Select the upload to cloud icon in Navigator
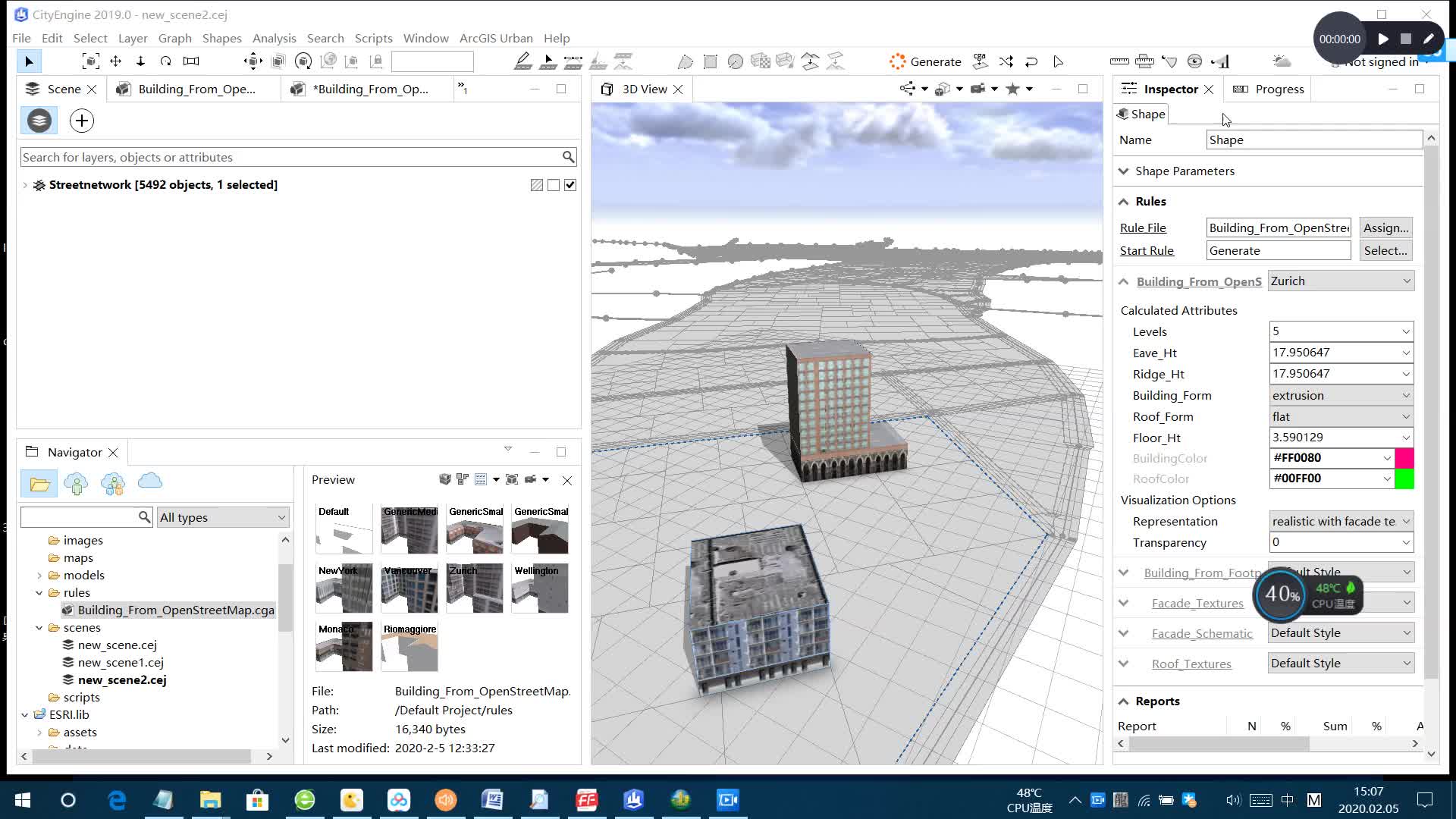1456x819 pixels. pos(150,484)
